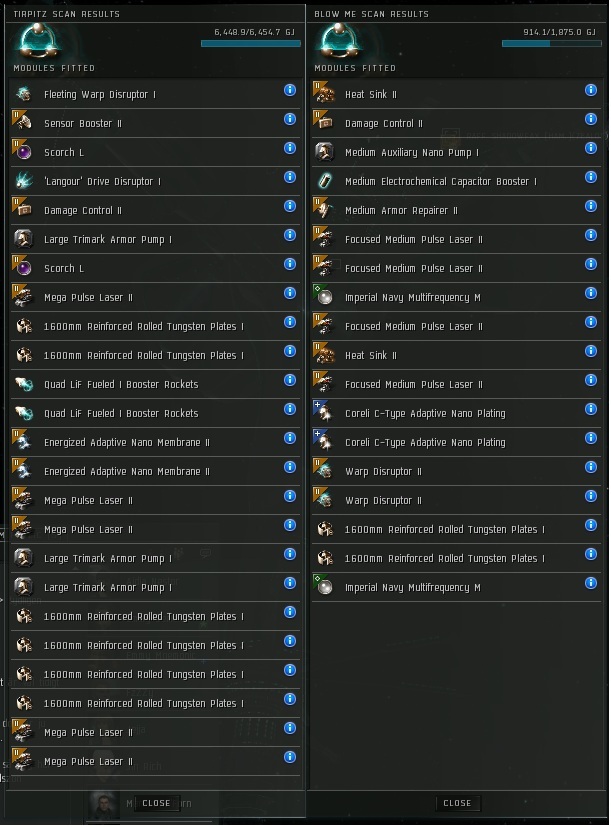Click the Tirpitz capacitor energy bar

[250, 44]
